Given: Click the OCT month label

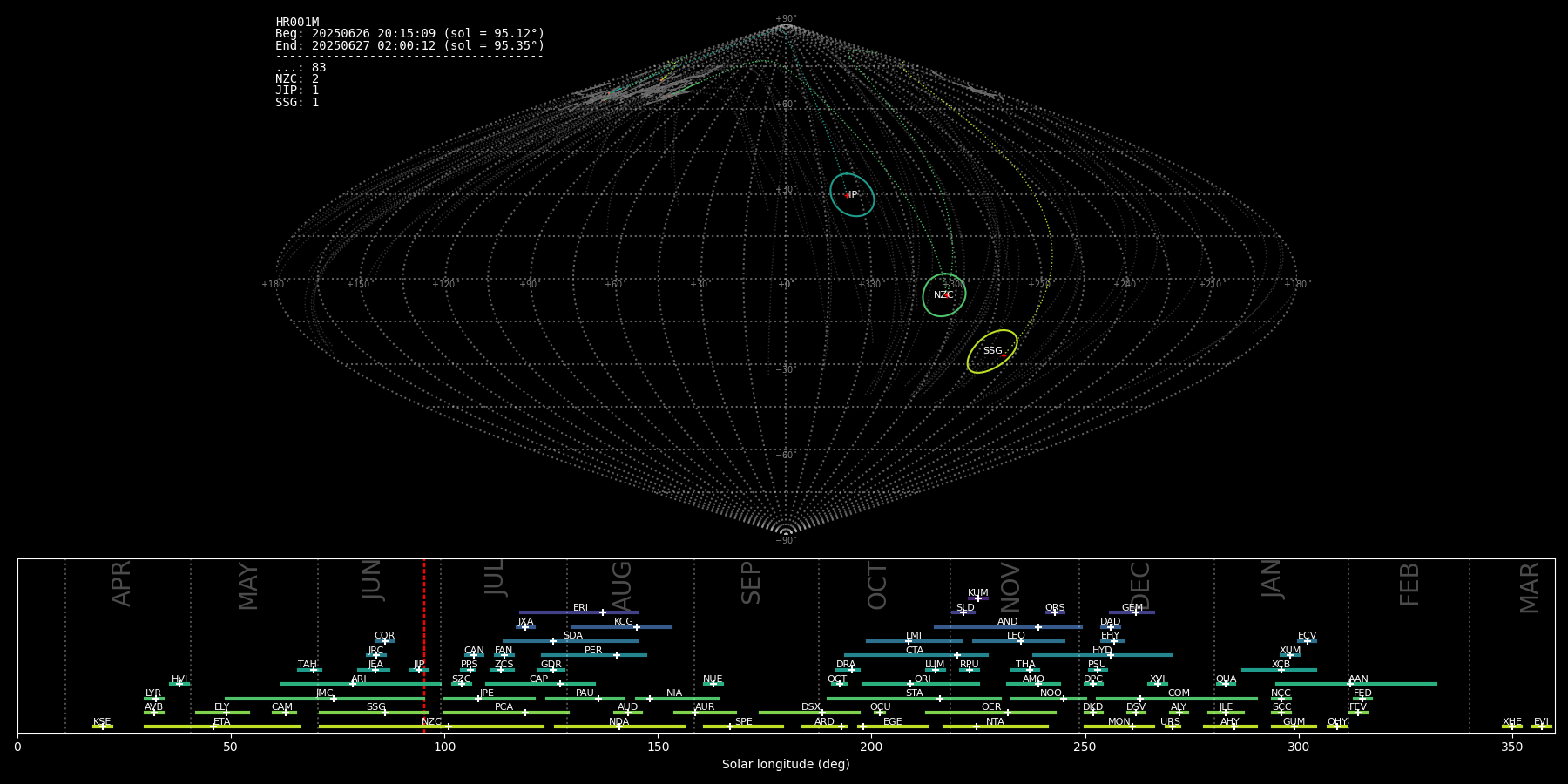Looking at the screenshot, I should click(877, 585).
